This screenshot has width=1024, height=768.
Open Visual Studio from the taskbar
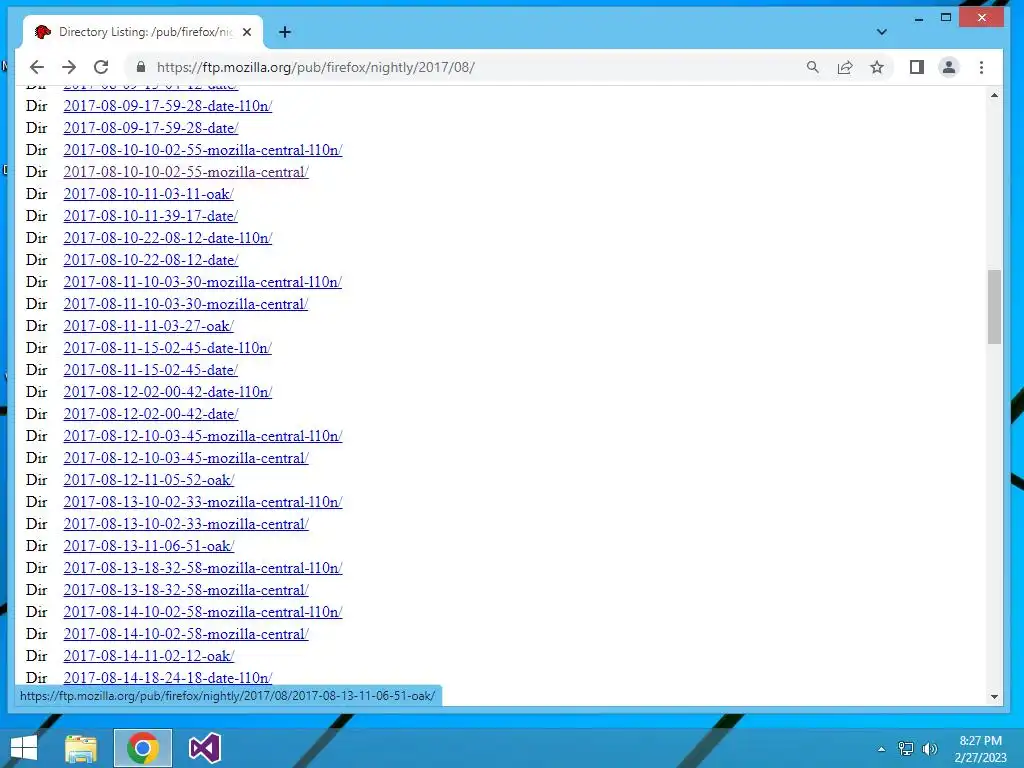point(204,748)
